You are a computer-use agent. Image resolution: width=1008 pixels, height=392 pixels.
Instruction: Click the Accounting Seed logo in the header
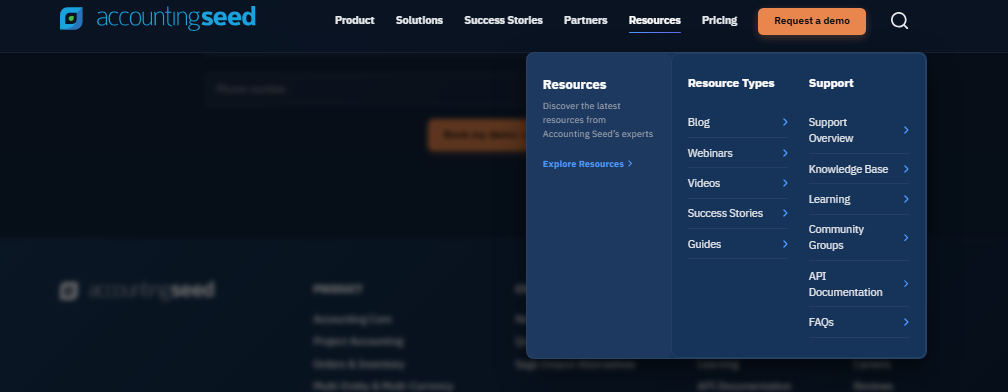point(158,19)
